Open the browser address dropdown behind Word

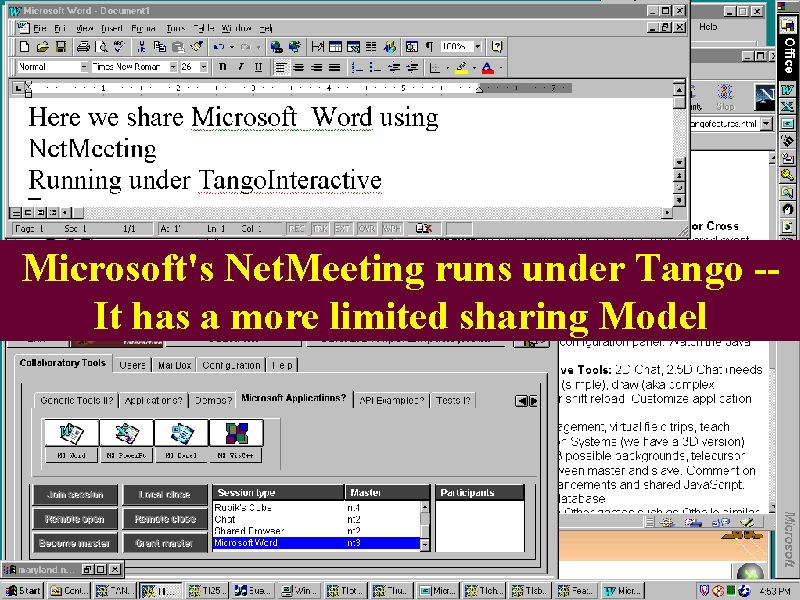coord(766,124)
